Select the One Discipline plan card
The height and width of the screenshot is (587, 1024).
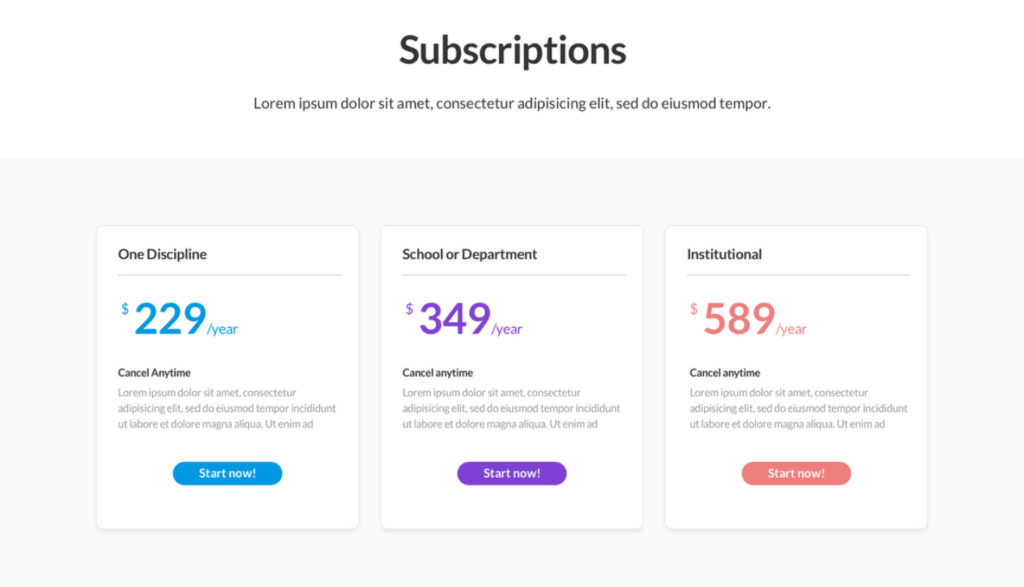tap(227, 375)
